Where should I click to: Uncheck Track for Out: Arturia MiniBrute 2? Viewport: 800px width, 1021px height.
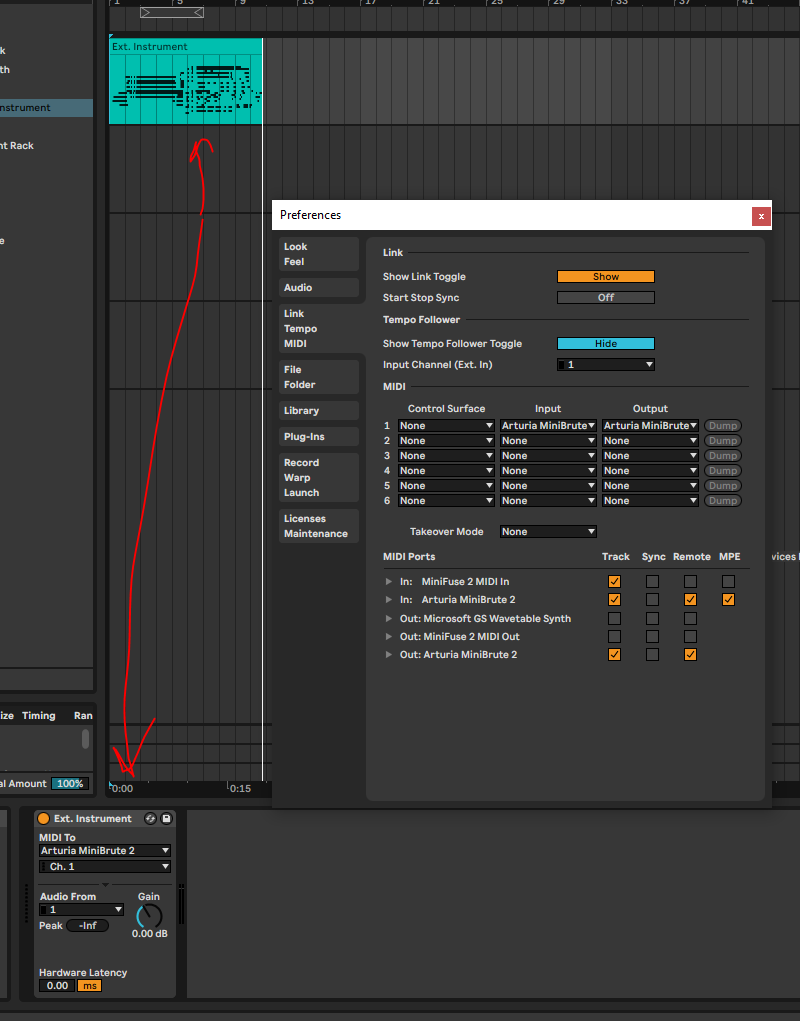pyautogui.click(x=614, y=655)
